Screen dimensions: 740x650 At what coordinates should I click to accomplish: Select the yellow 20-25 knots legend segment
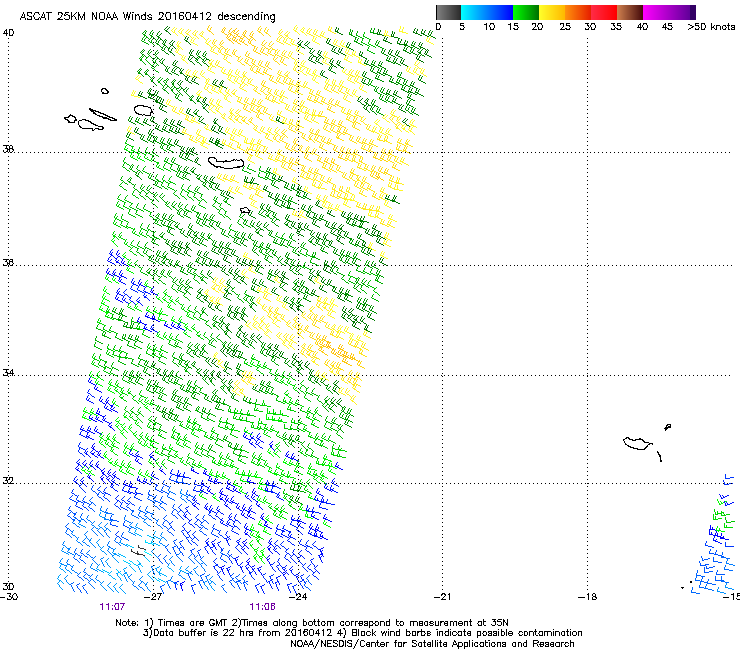pyautogui.click(x=552, y=12)
